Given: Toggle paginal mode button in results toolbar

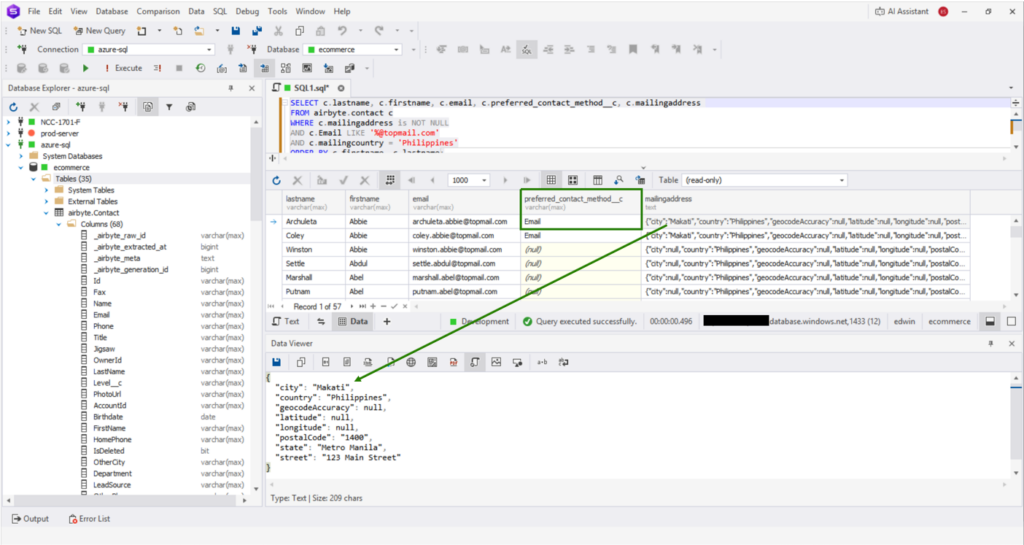Looking at the screenshot, I should 391,180.
